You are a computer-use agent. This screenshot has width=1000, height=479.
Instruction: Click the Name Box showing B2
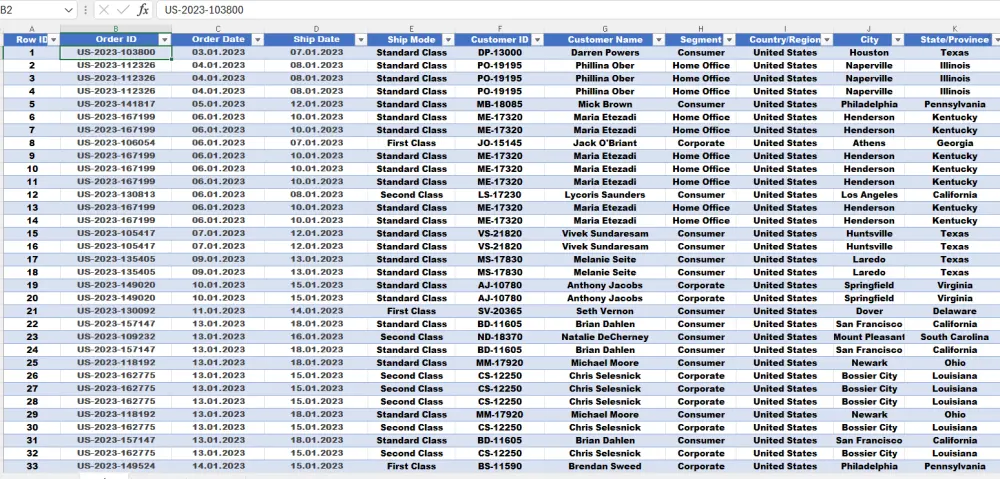coord(32,10)
